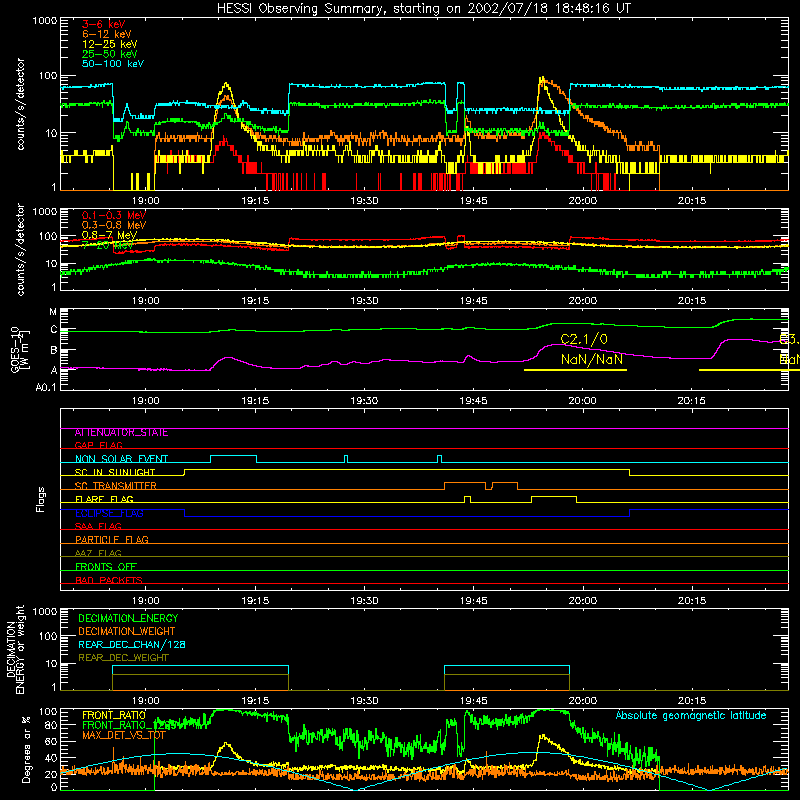The image size is (800, 800).
Task: Select the PARTICLE_FLAG label
Action: (x=112, y=539)
